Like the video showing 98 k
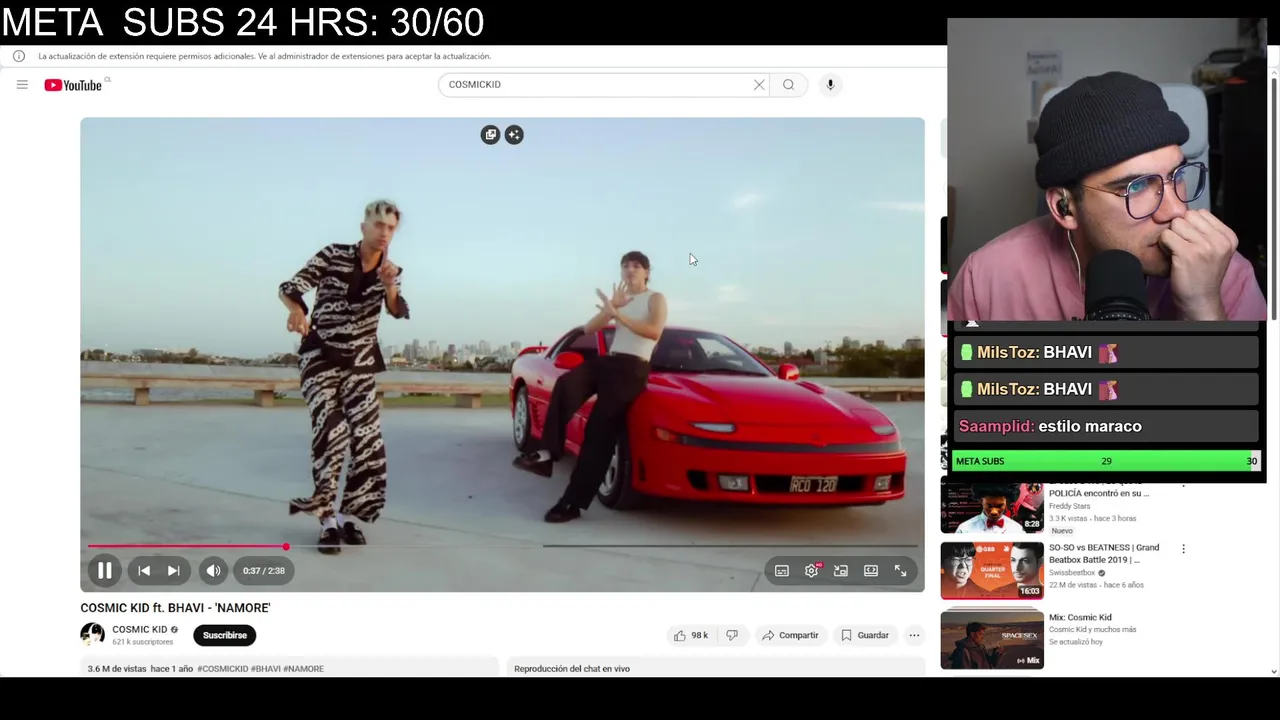This screenshot has width=1280, height=720. pyautogui.click(x=690, y=635)
